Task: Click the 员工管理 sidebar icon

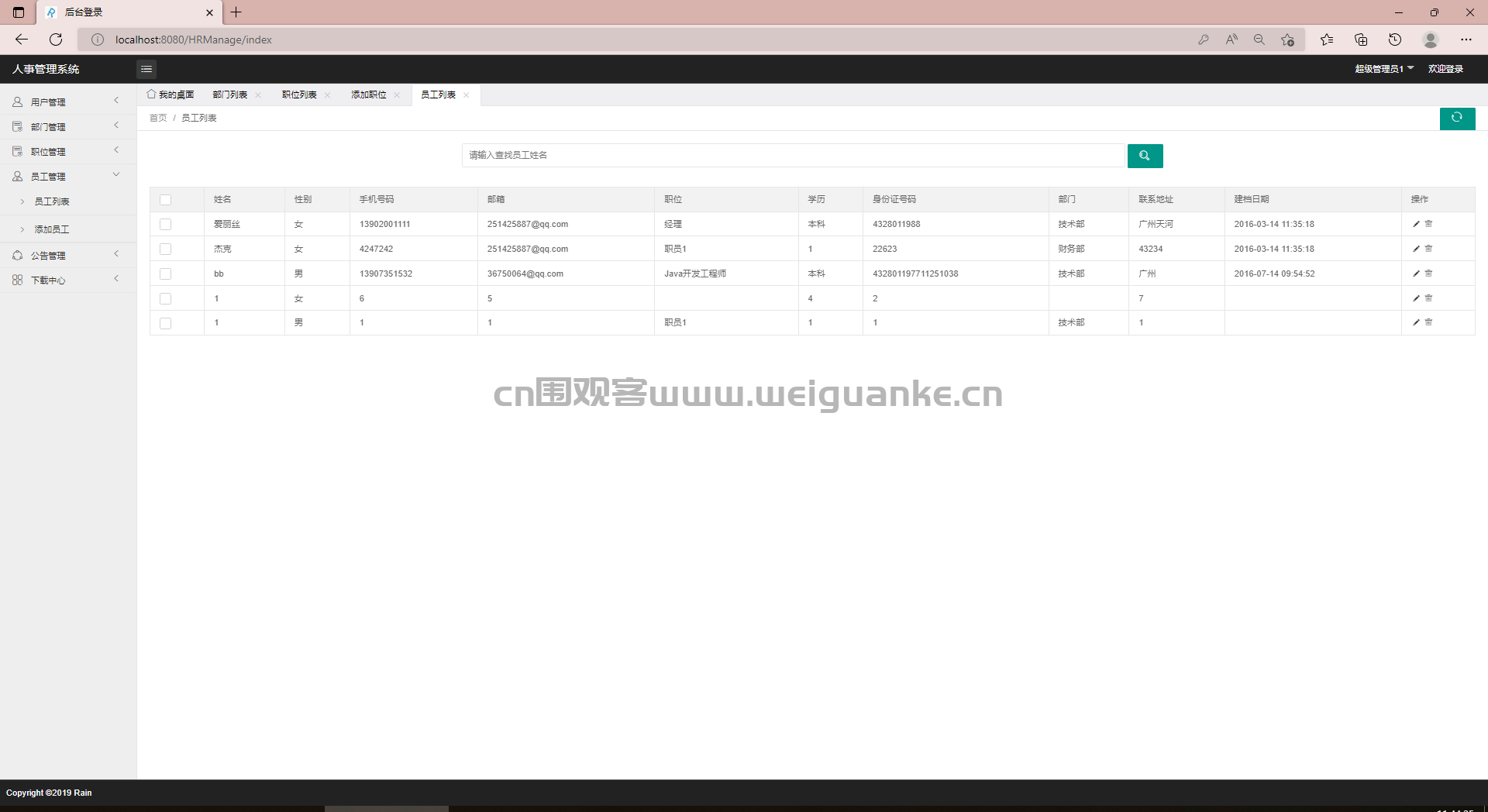Action: [17, 176]
